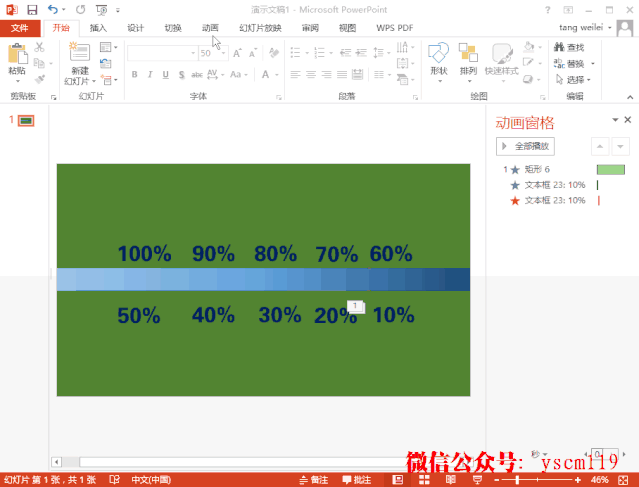Open Quick Styles gallery
The width and height of the screenshot is (639, 487).
click(502, 61)
